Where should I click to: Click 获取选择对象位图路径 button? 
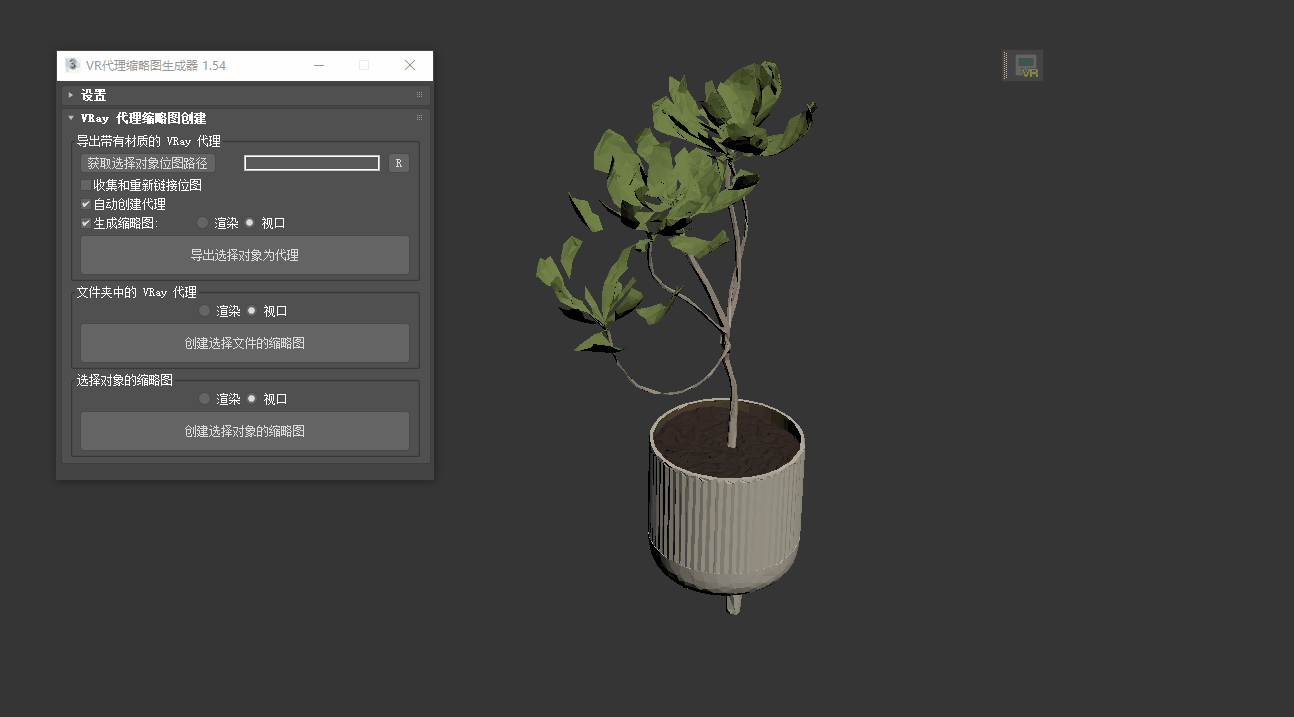[148, 163]
